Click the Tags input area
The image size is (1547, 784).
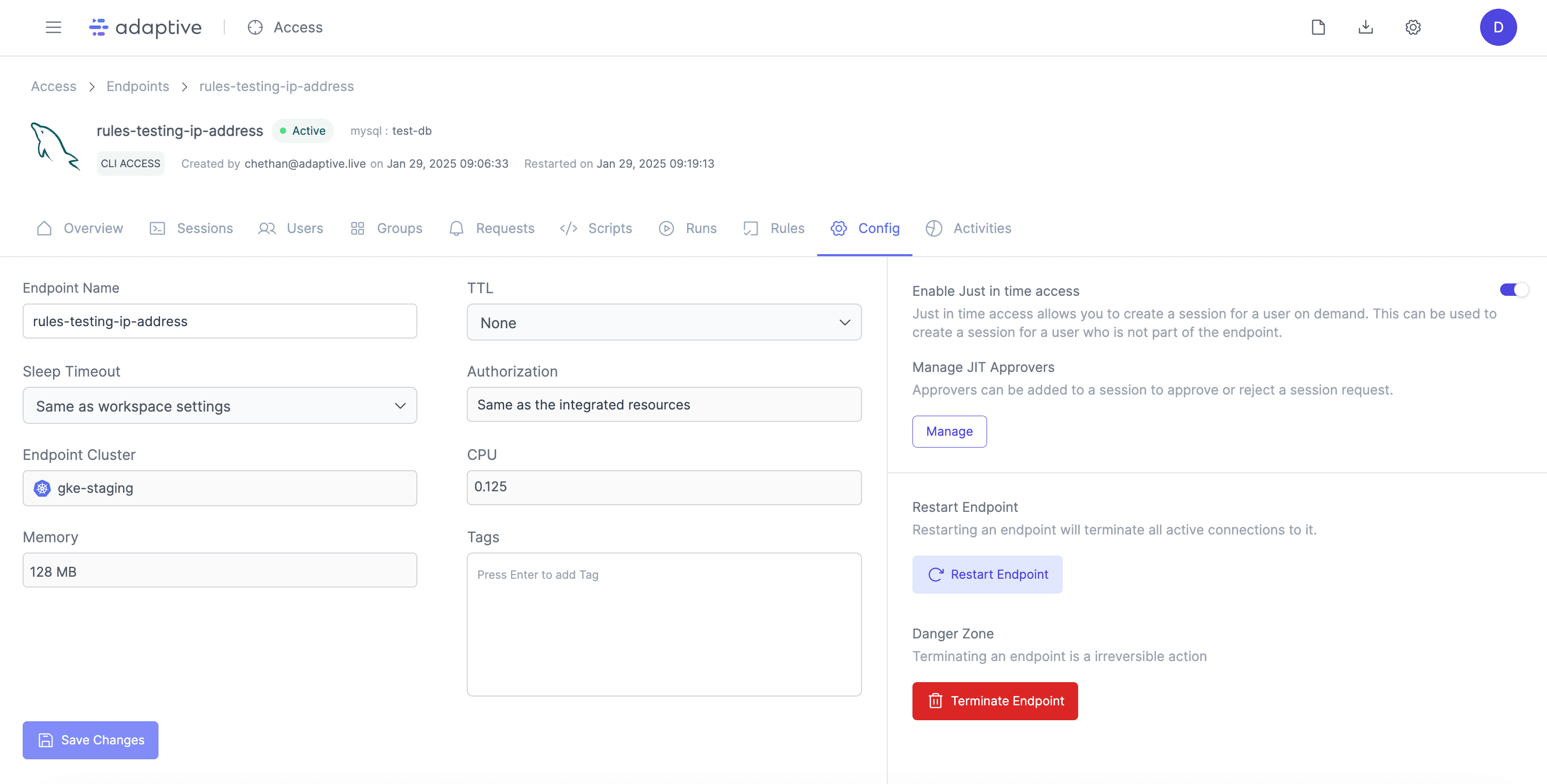coord(664,625)
